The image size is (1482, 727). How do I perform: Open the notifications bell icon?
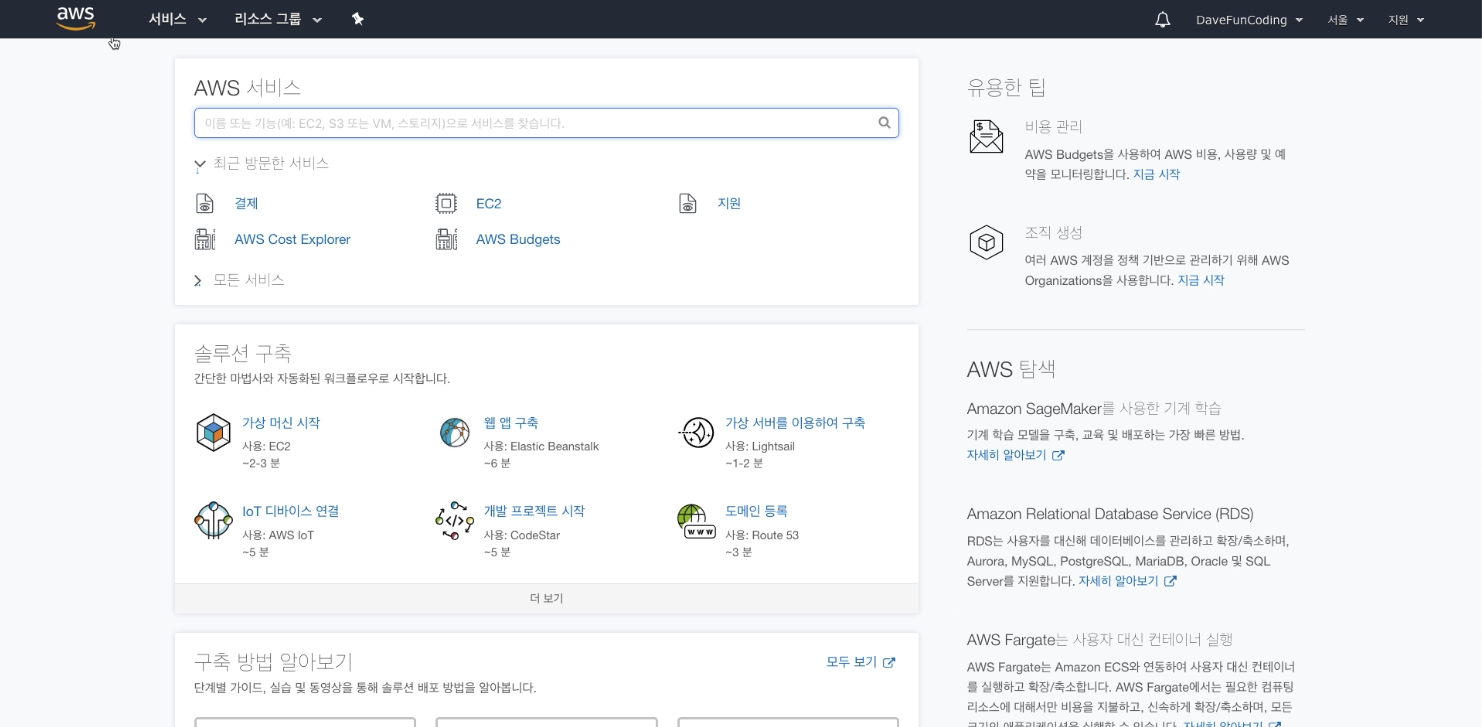click(x=1162, y=20)
